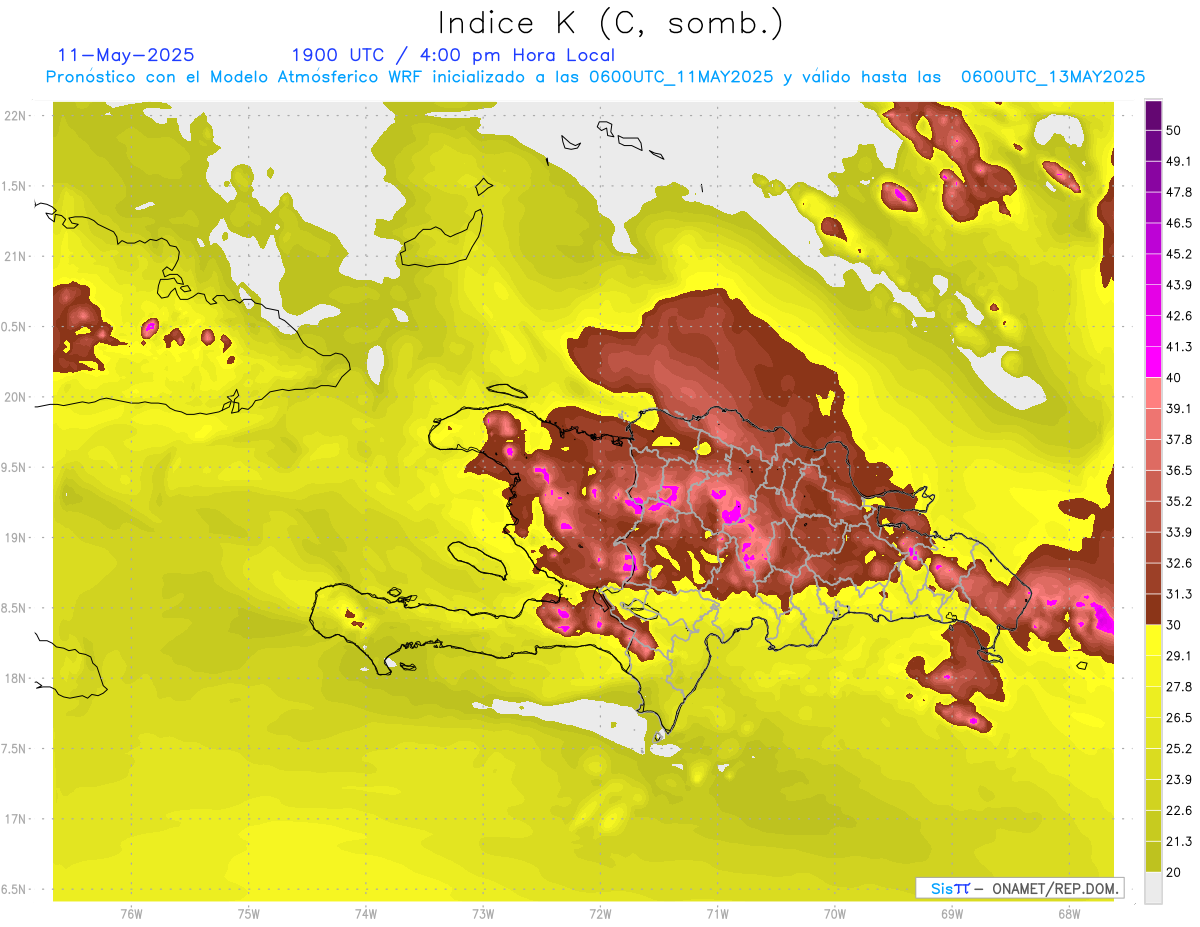The image size is (1200, 927).
Task: Click the "20N" latitude label
Action: pyautogui.click(x=17, y=397)
